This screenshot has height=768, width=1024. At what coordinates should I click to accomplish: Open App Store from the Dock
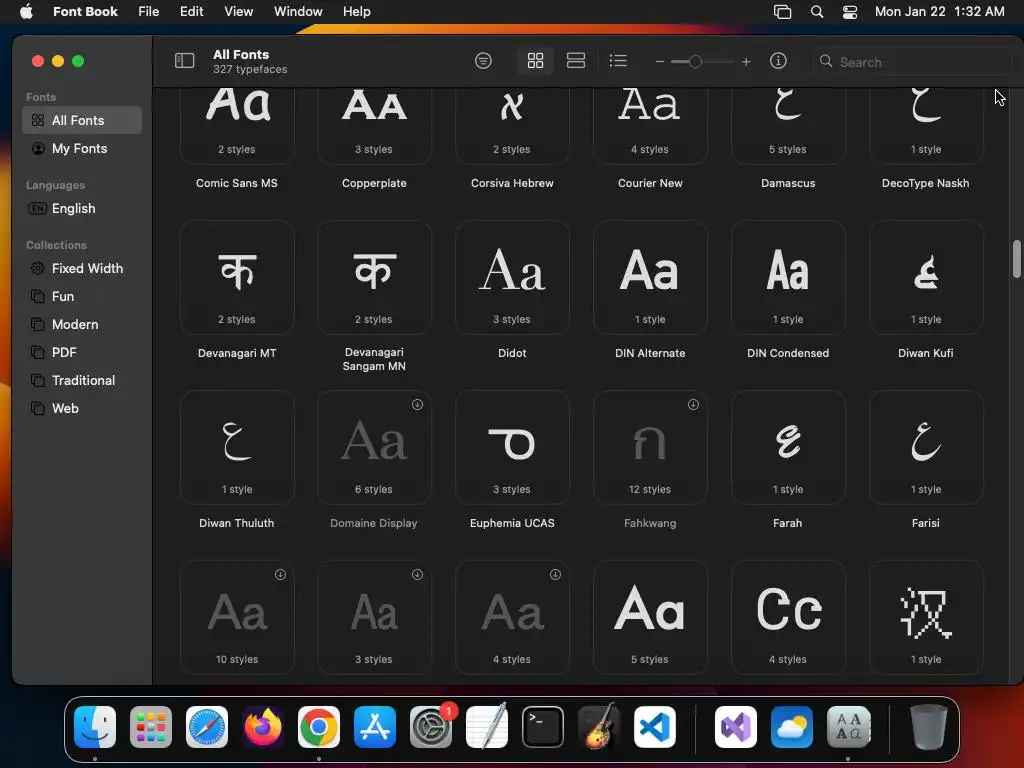point(375,727)
